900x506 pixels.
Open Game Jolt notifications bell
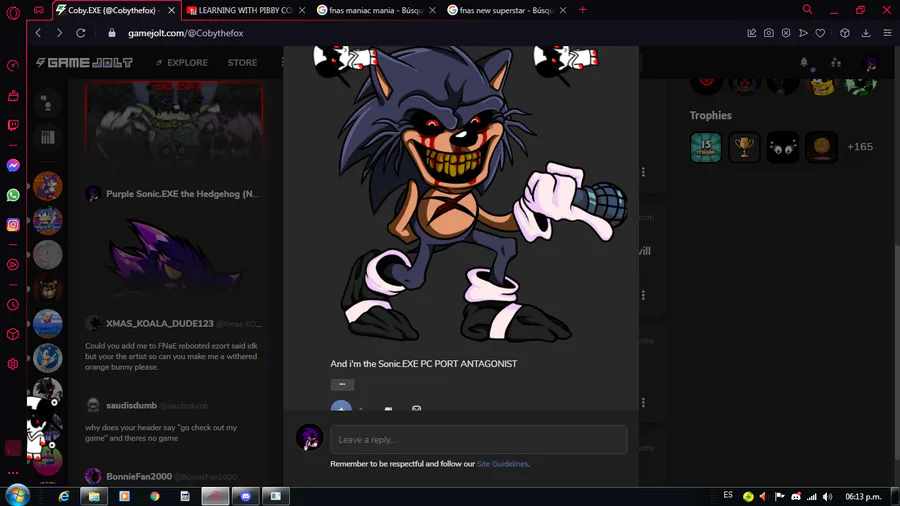click(804, 62)
